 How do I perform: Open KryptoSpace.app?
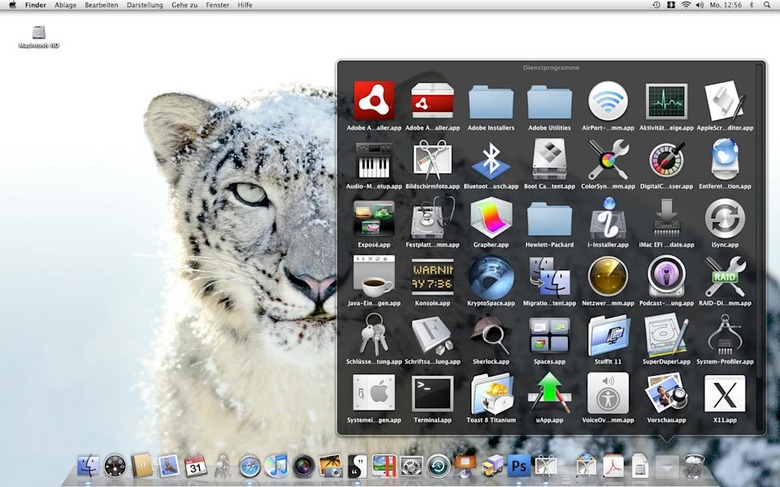coord(491,277)
